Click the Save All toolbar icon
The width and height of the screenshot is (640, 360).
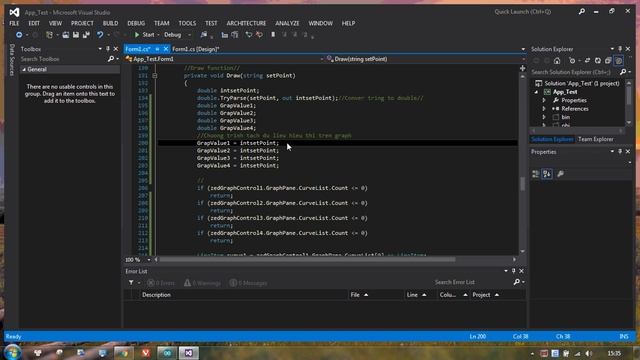point(86,35)
